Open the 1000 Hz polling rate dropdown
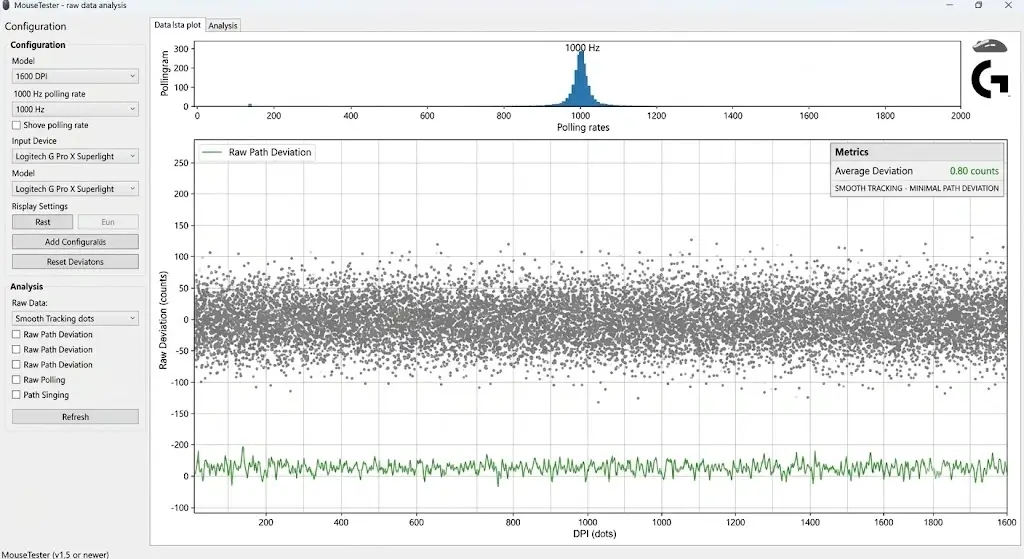 pyautogui.click(x=75, y=109)
